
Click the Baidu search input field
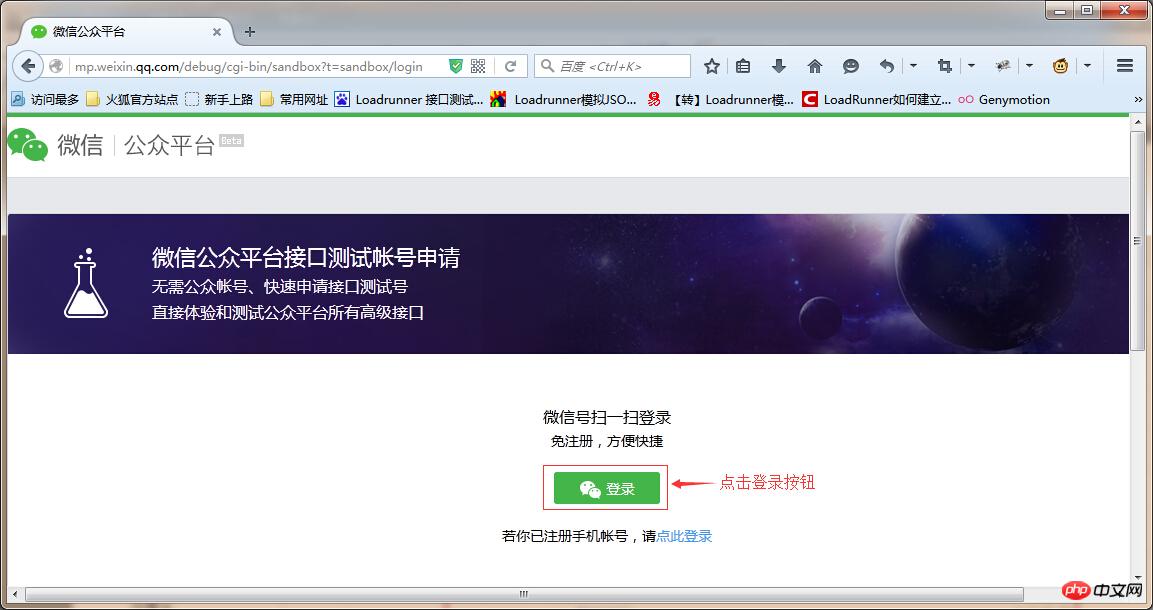coord(610,65)
